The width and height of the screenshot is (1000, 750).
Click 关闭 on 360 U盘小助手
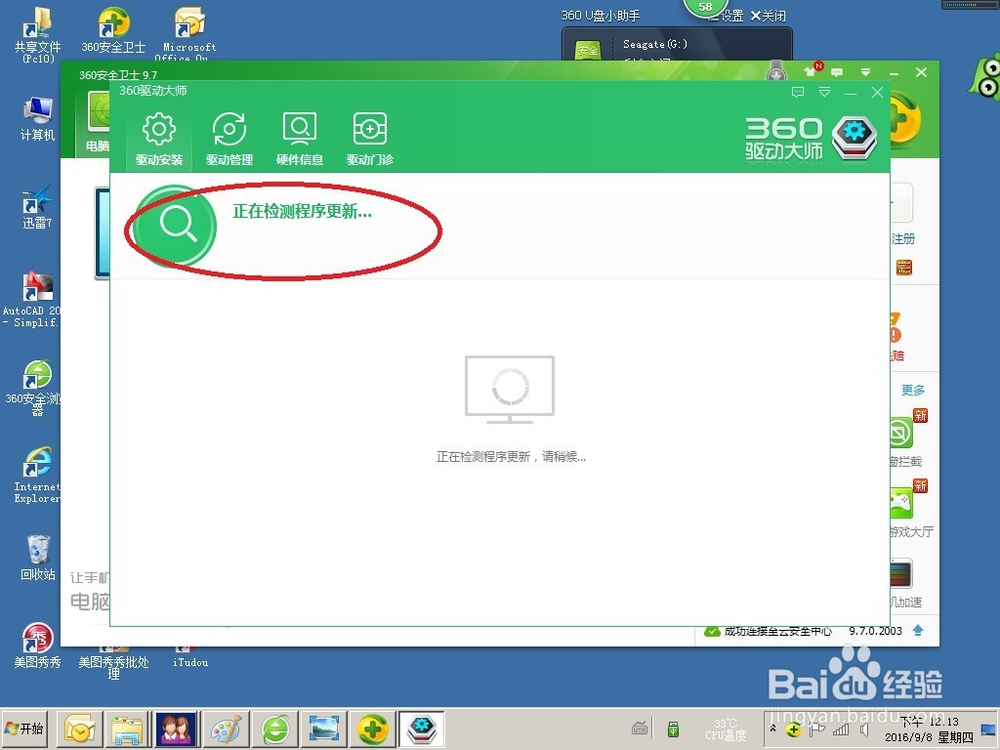pos(768,16)
